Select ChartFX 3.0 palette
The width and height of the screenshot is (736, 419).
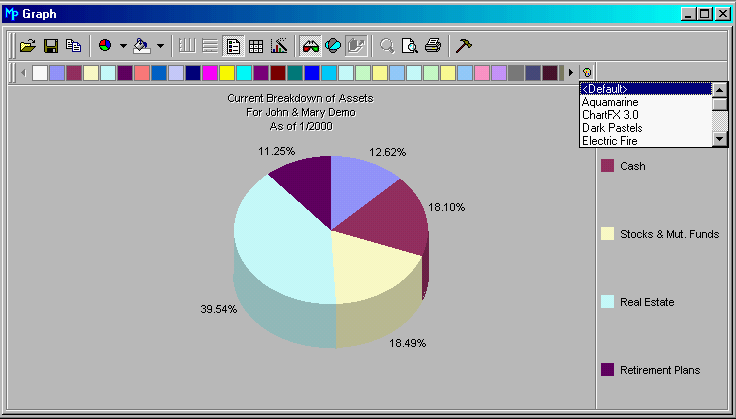646,114
